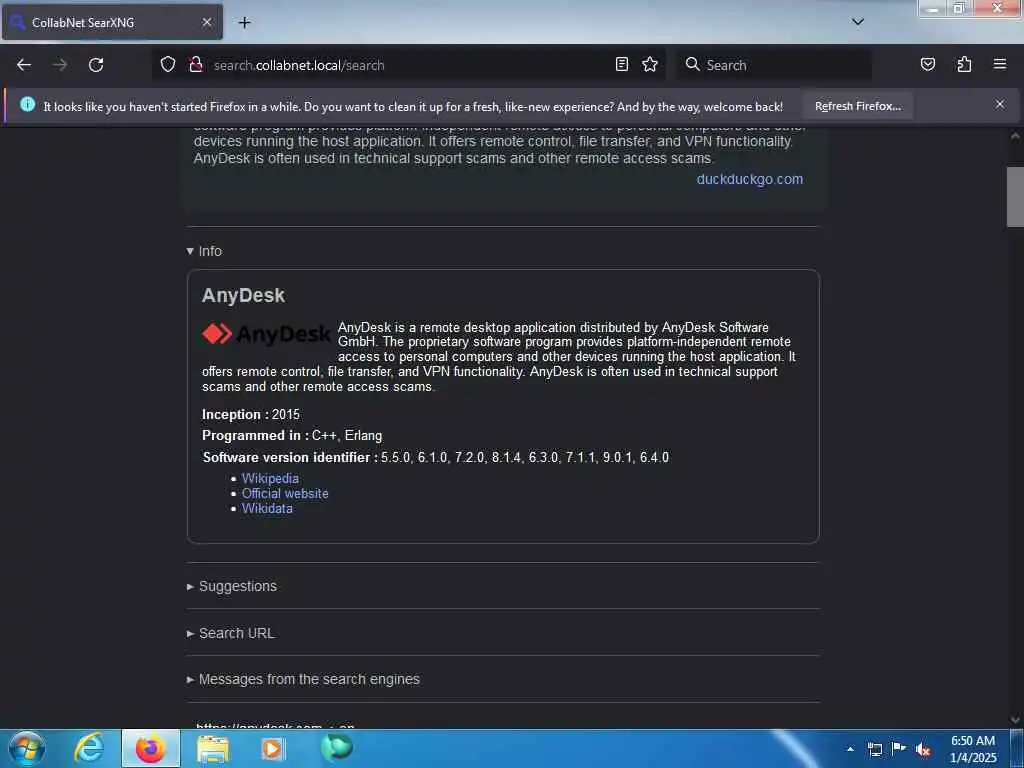Open the extensions puzzle icon

coord(964,64)
